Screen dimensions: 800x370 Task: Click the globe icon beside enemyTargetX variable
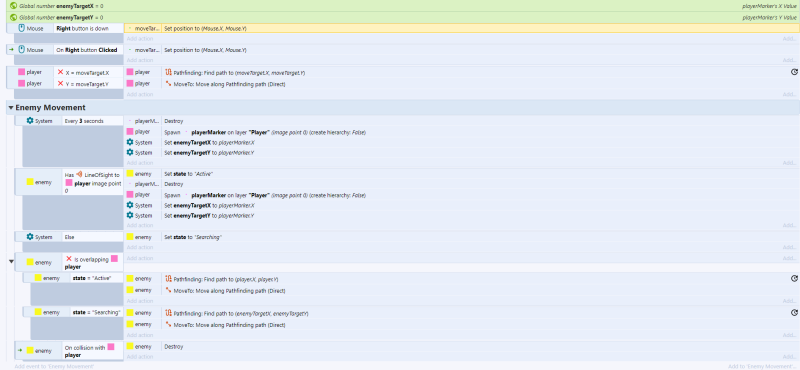click(14, 6)
